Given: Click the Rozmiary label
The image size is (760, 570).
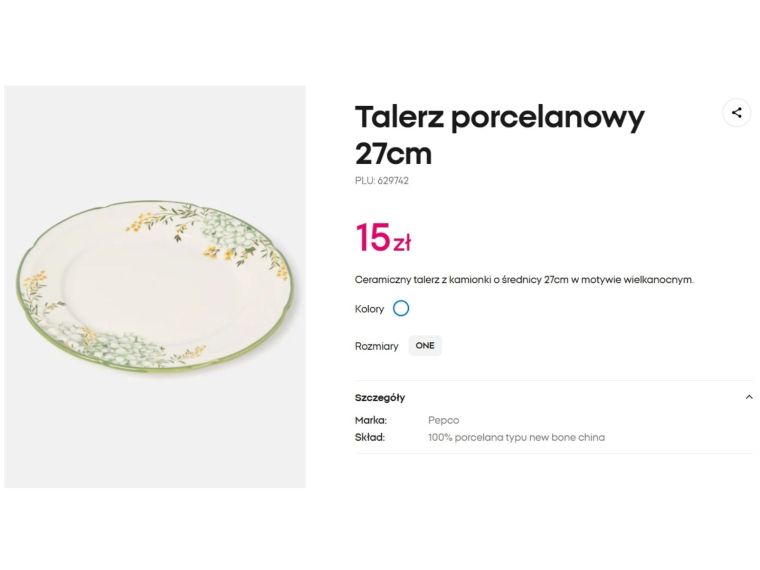Looking at the screenshot, I should click(x=376, y=346).
